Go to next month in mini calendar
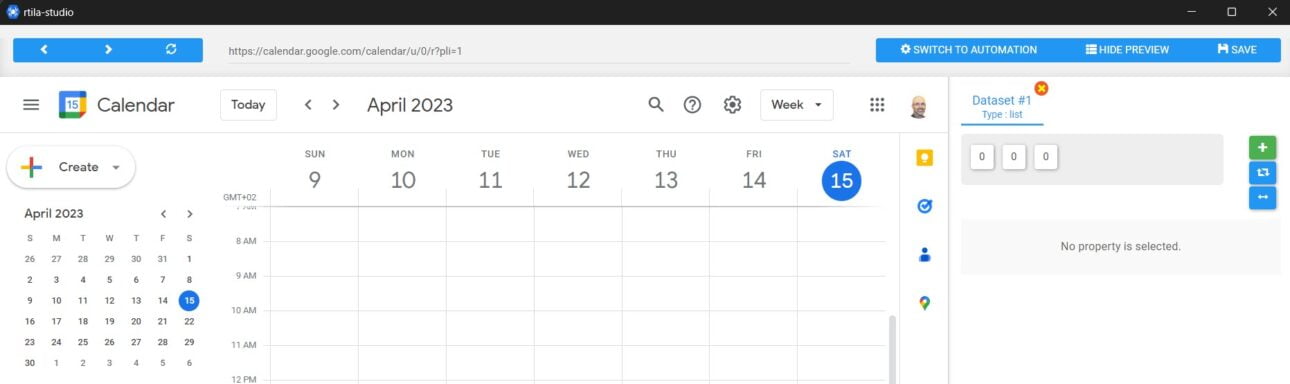Viewport: 1290px width, 384px height. pos(190,213)
